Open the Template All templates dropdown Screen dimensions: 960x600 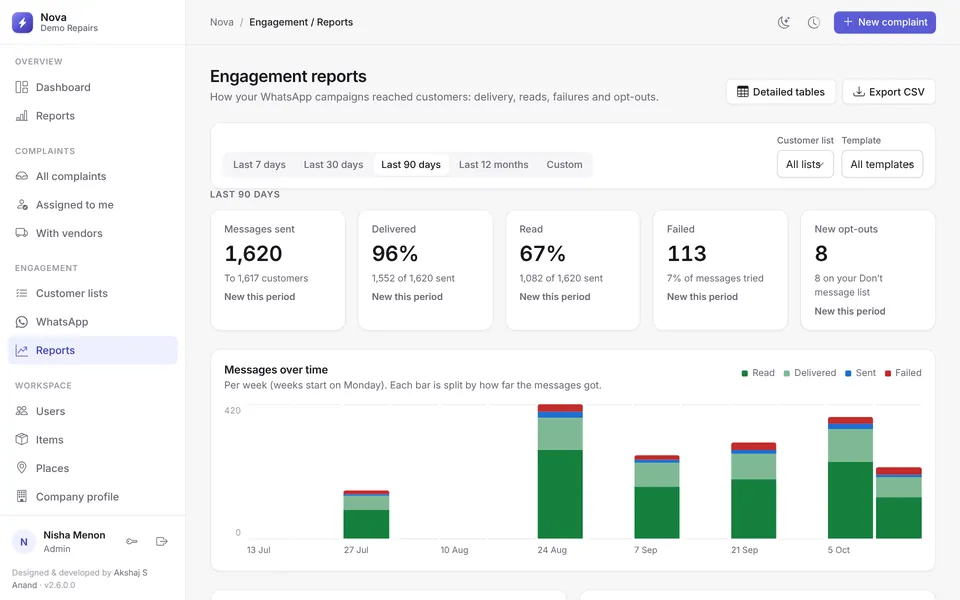pyautogui.click(x=882, y=164)
